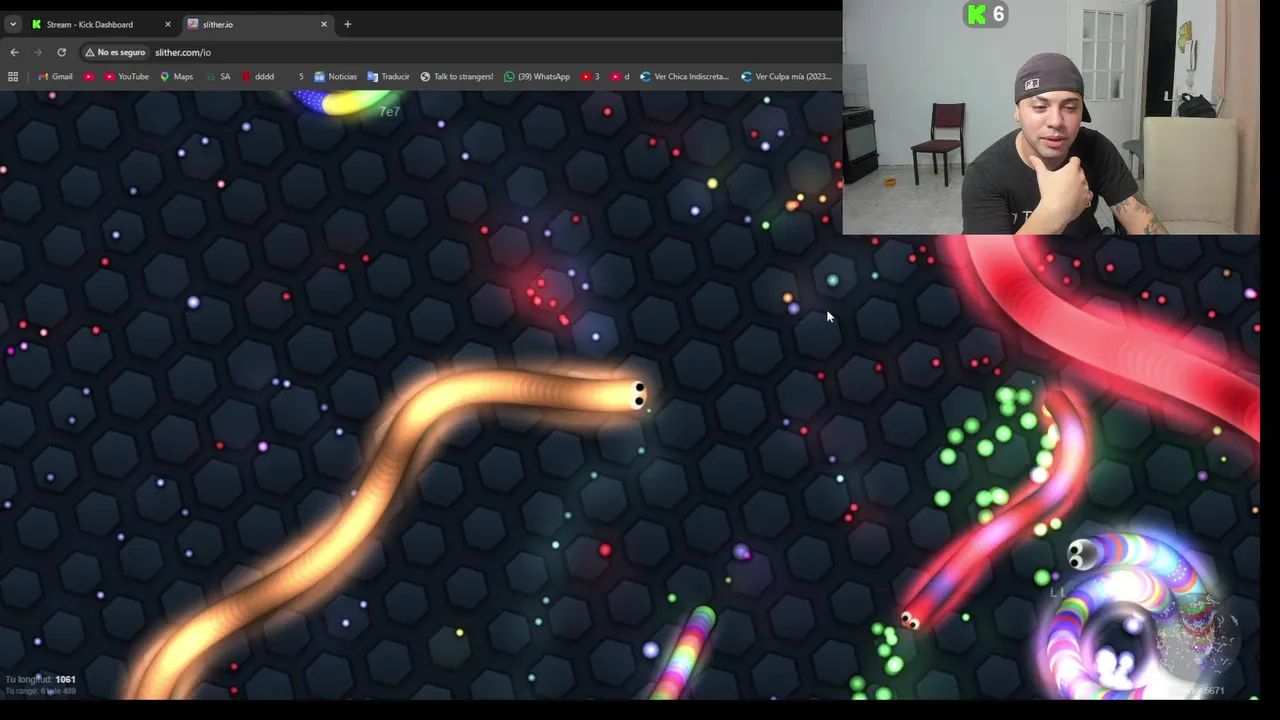Open the tab search dropdown arrow
Screen dimensions: 1280x720
click(x=12, y=24)
